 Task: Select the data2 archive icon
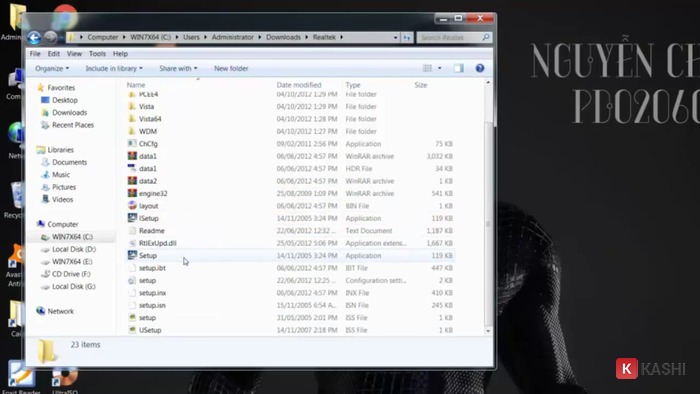[x=132, y=180]
